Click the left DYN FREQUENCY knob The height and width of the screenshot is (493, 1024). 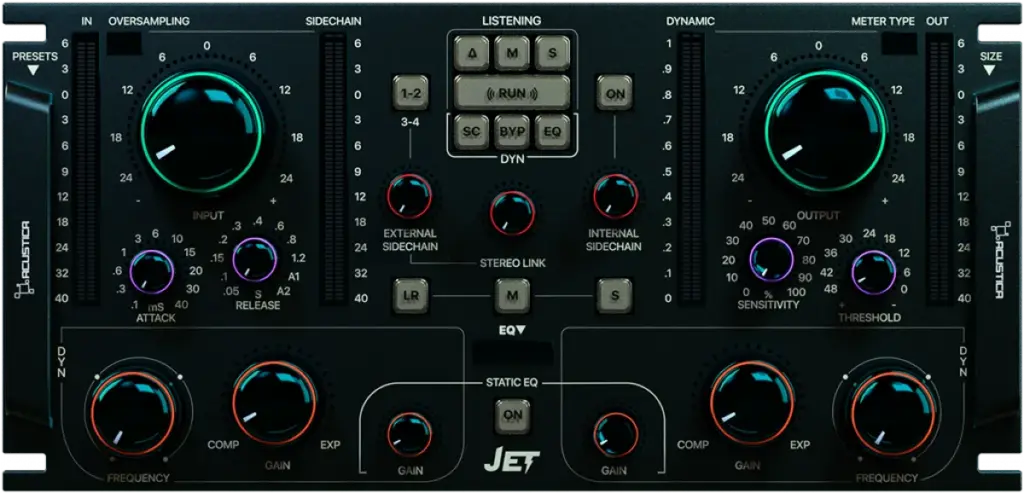pos(133,413)
